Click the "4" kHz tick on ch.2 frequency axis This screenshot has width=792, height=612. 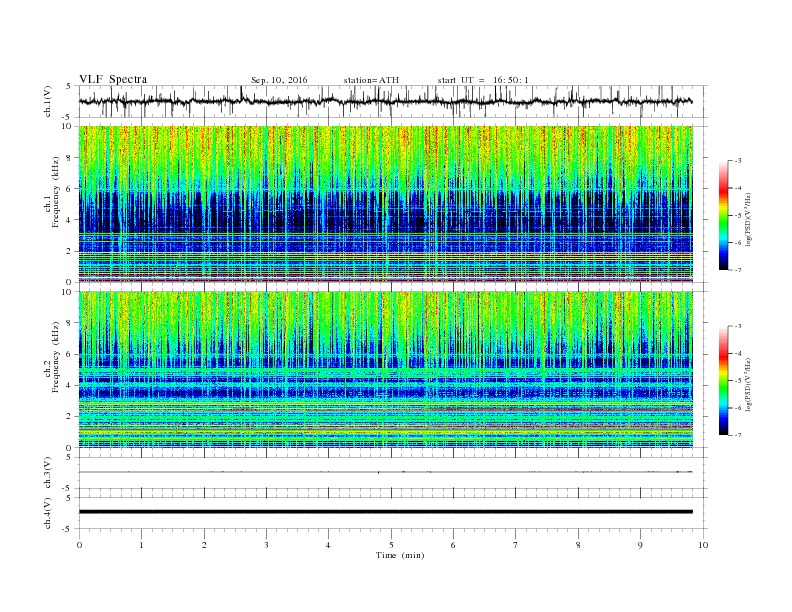point(69,385)
